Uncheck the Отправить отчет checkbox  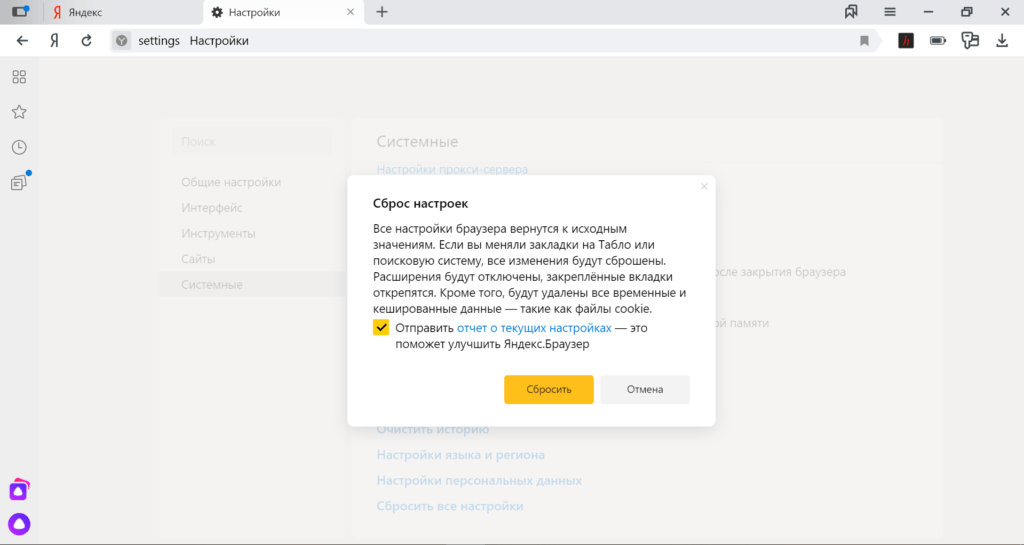point(381,328)
